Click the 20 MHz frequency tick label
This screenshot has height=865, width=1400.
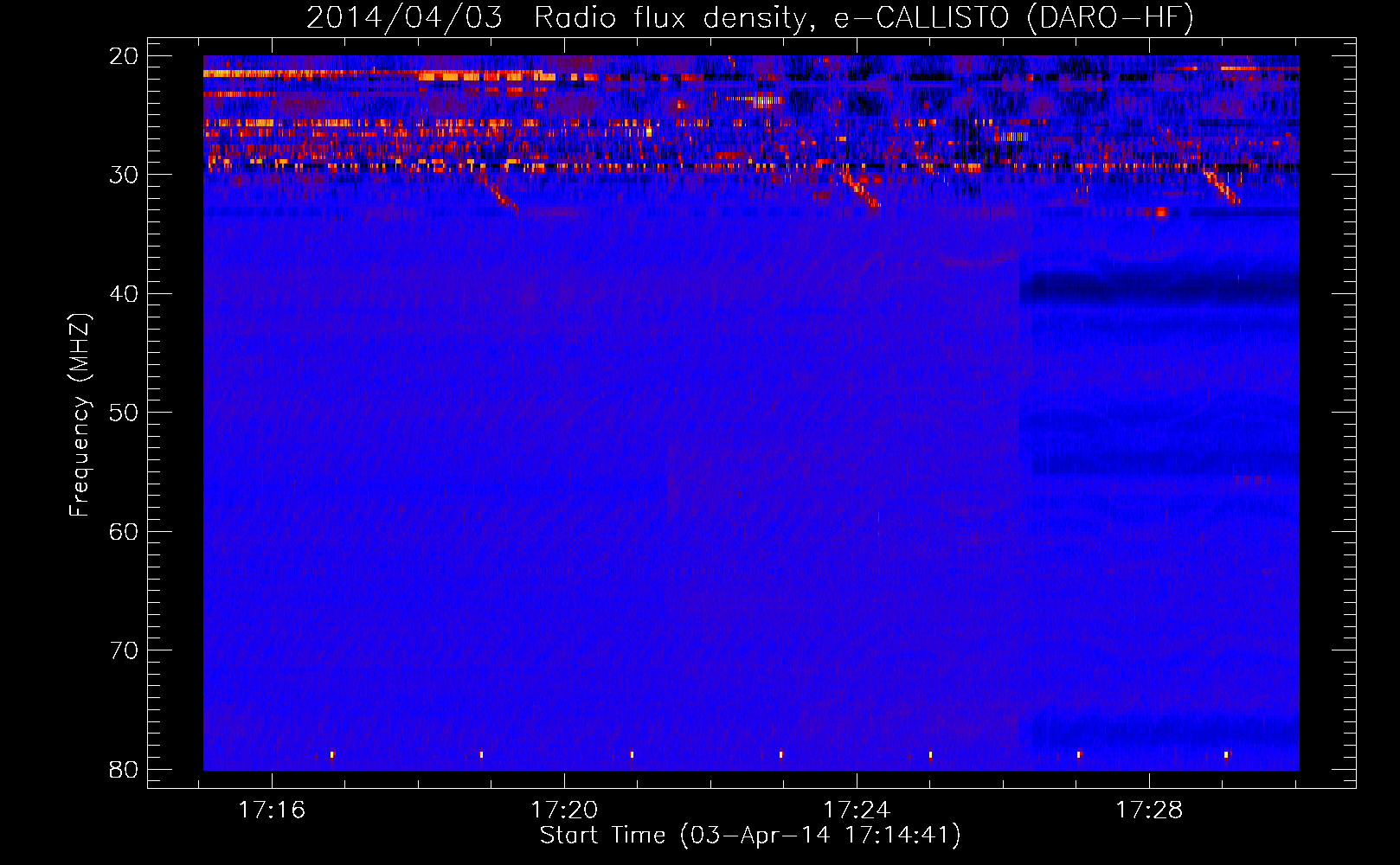click(124, 56)
